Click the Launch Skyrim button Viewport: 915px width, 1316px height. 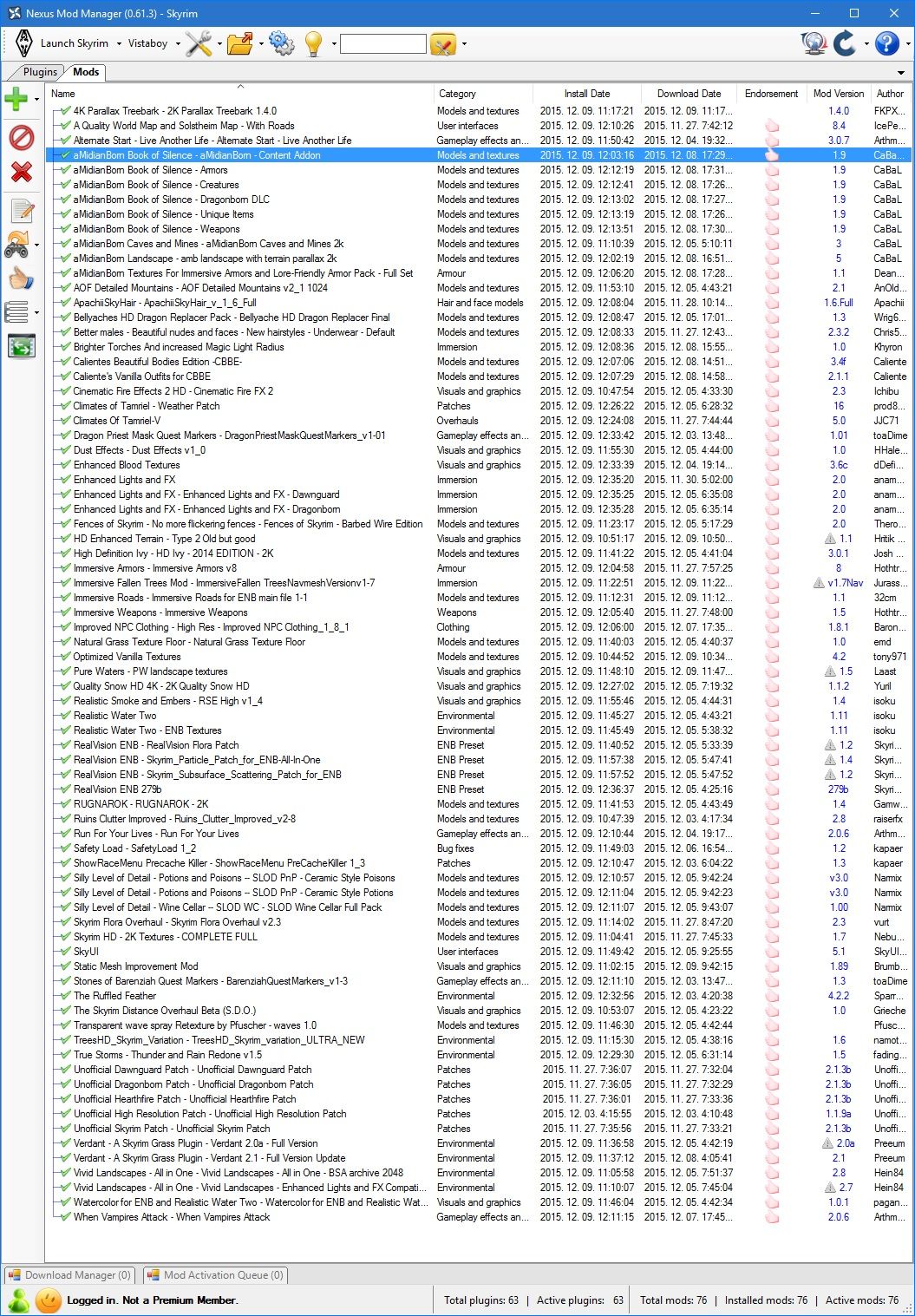(x=75, y=43)
